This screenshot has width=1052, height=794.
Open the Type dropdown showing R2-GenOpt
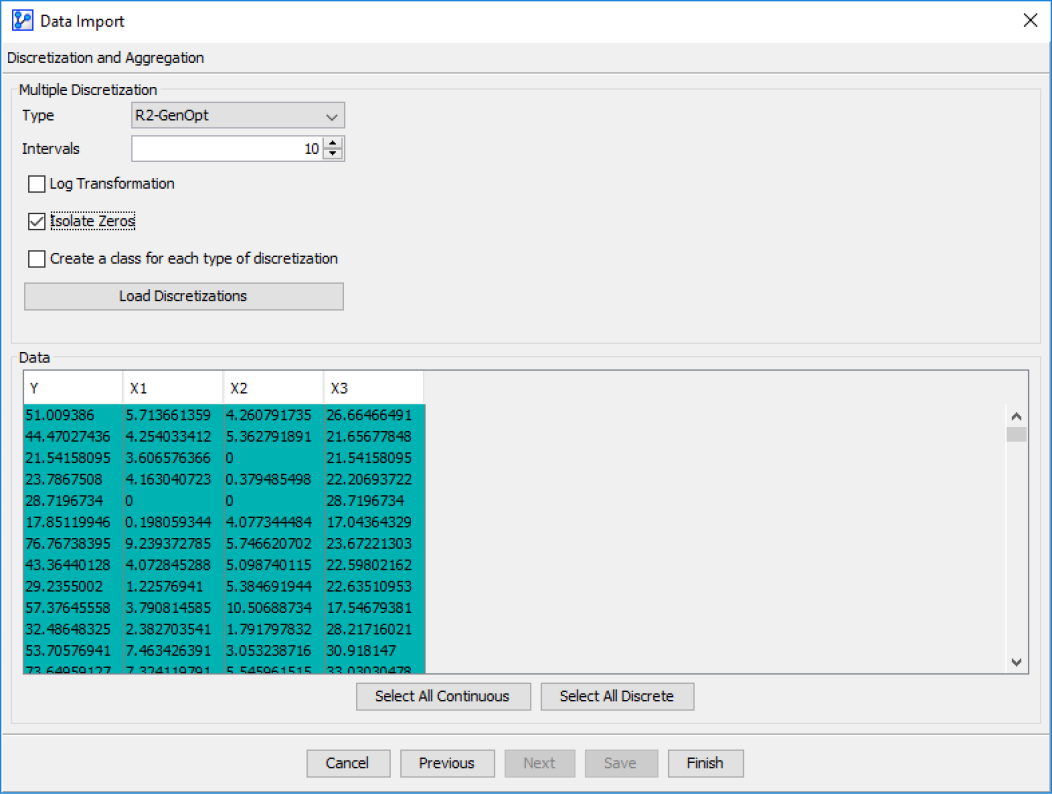pos(238,116)
